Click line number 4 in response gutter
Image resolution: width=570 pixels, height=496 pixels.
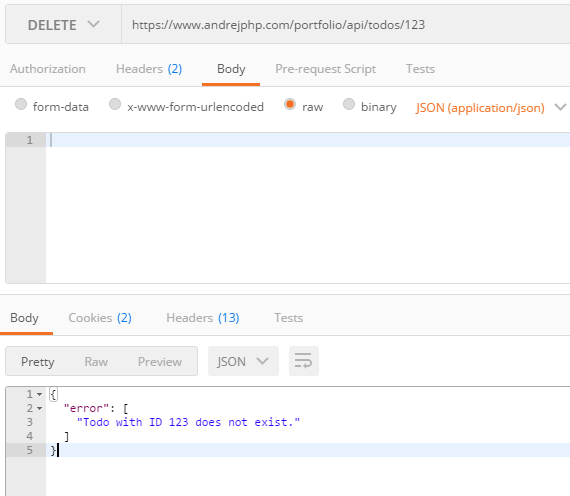(x=30, y=436)
